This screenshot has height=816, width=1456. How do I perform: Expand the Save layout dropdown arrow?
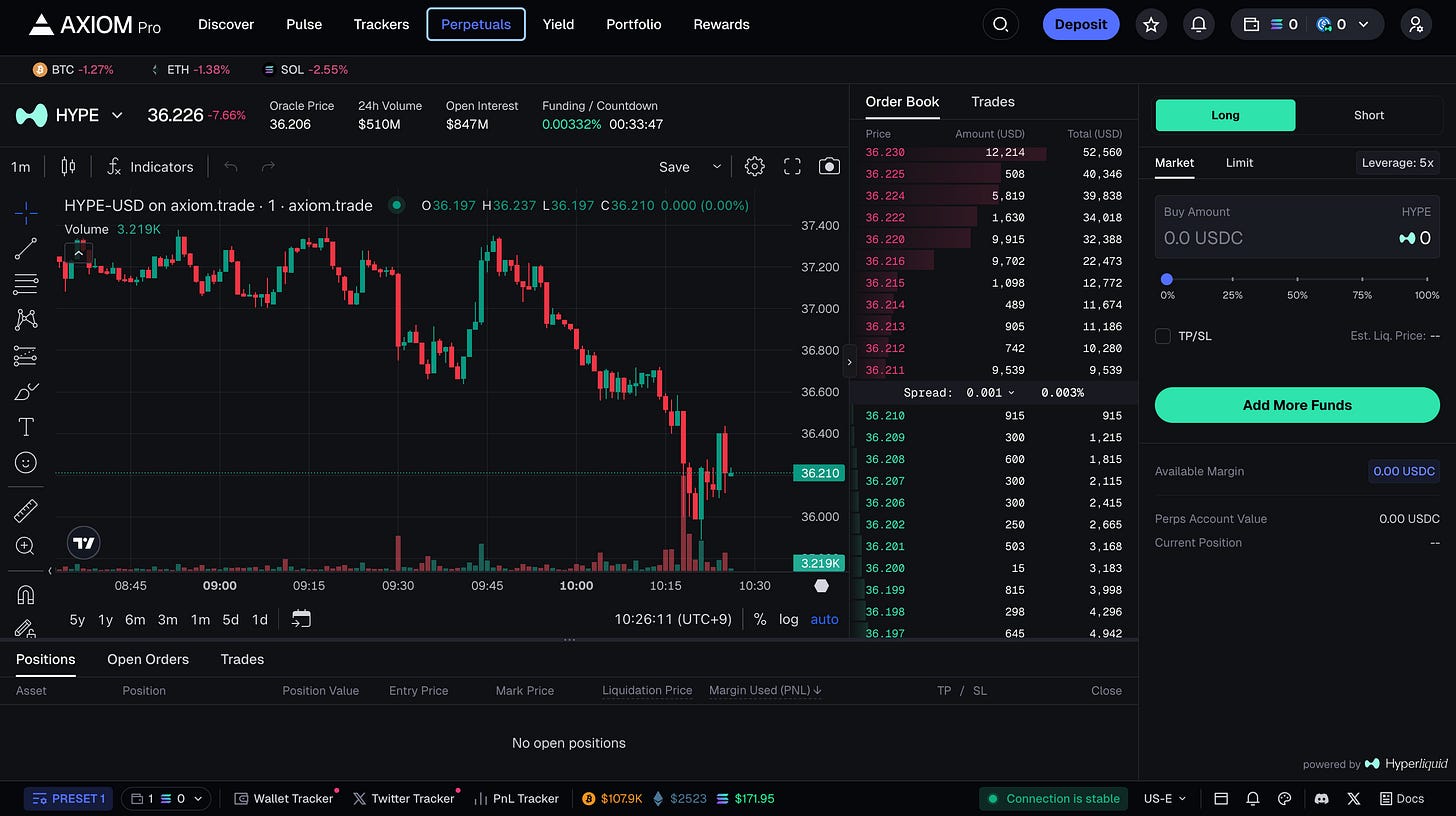[716, 166]
